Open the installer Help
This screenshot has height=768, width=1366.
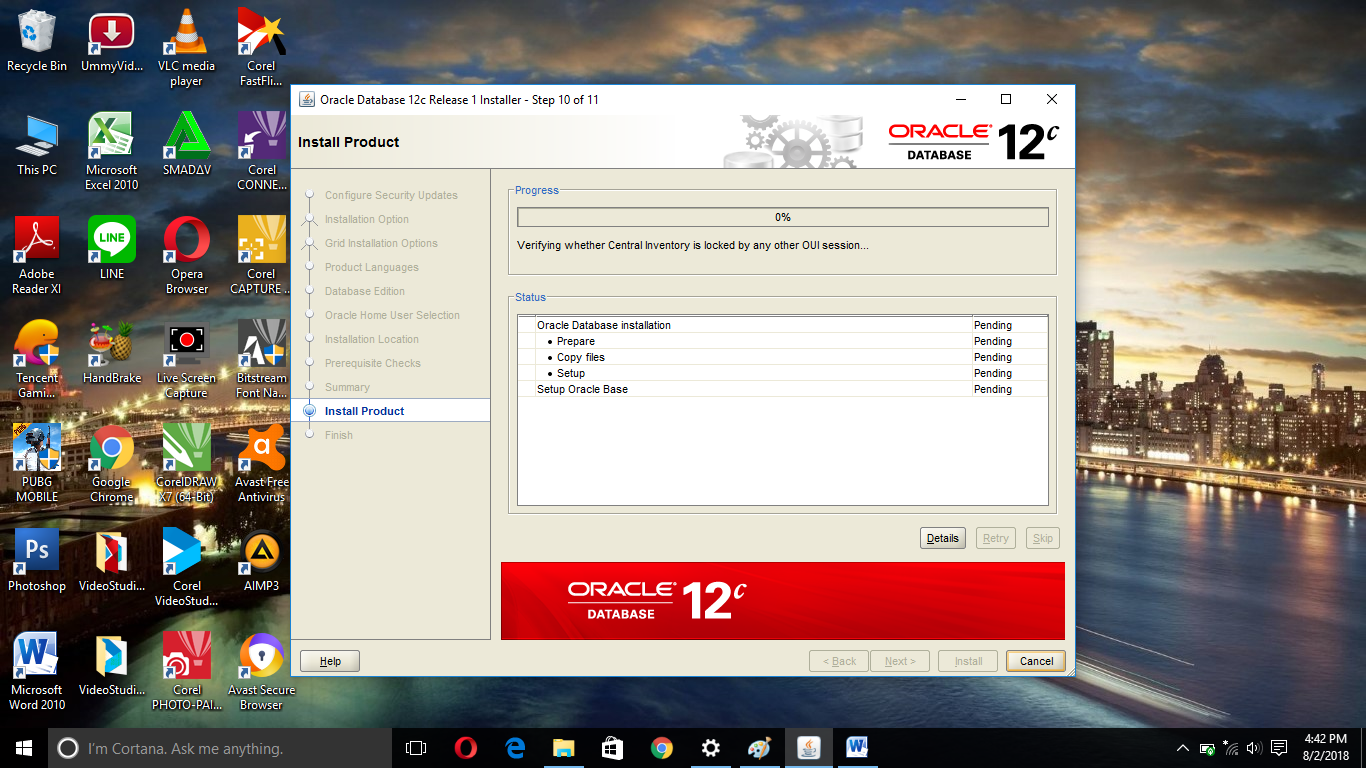coord(329,660)
